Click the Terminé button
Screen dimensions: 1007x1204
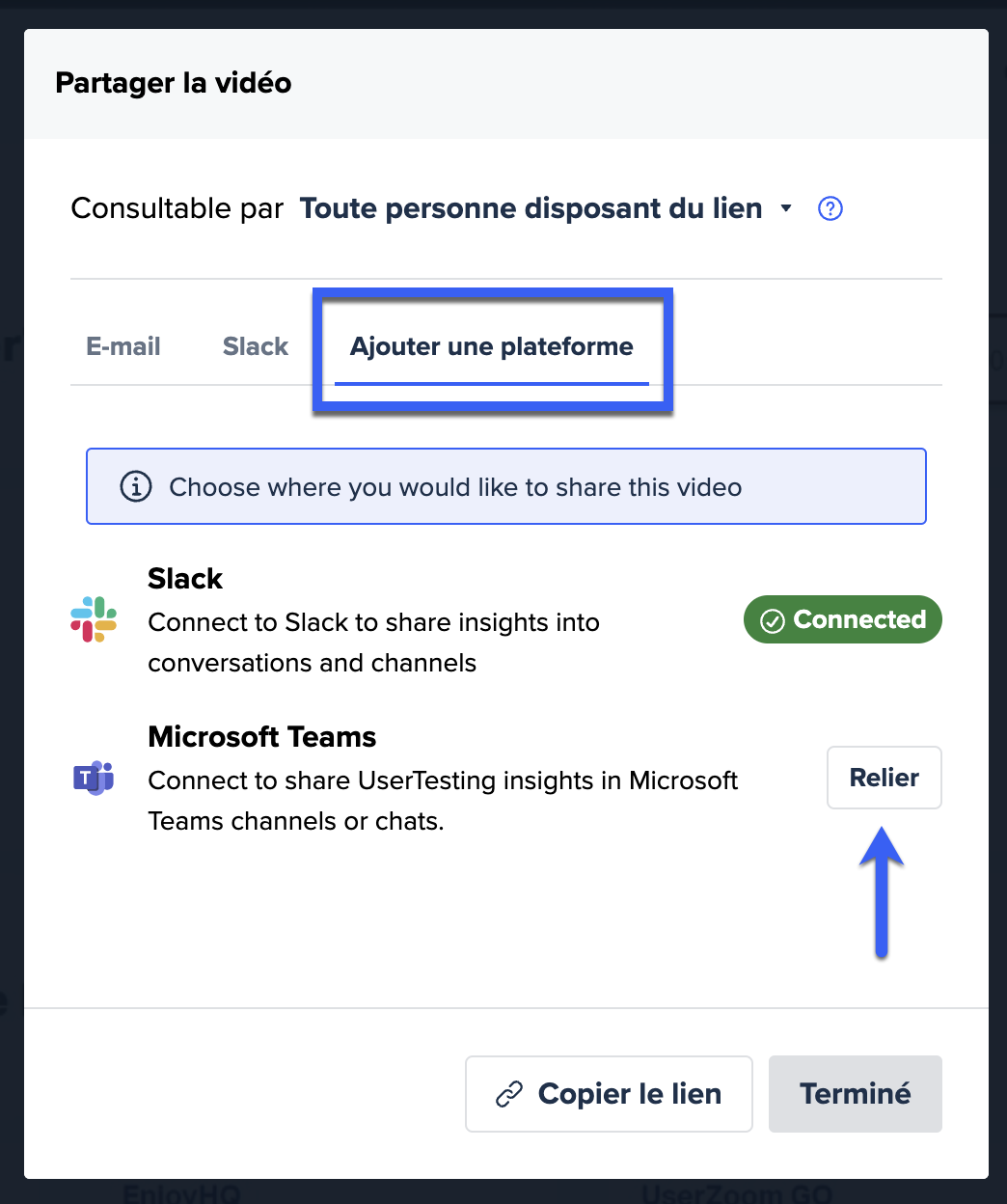(856, 1094)
